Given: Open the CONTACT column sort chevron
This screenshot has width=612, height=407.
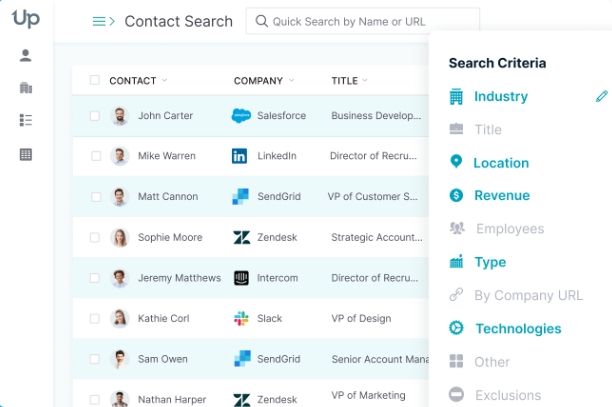Looking at the screenshot, I should (x=164, y=80).
